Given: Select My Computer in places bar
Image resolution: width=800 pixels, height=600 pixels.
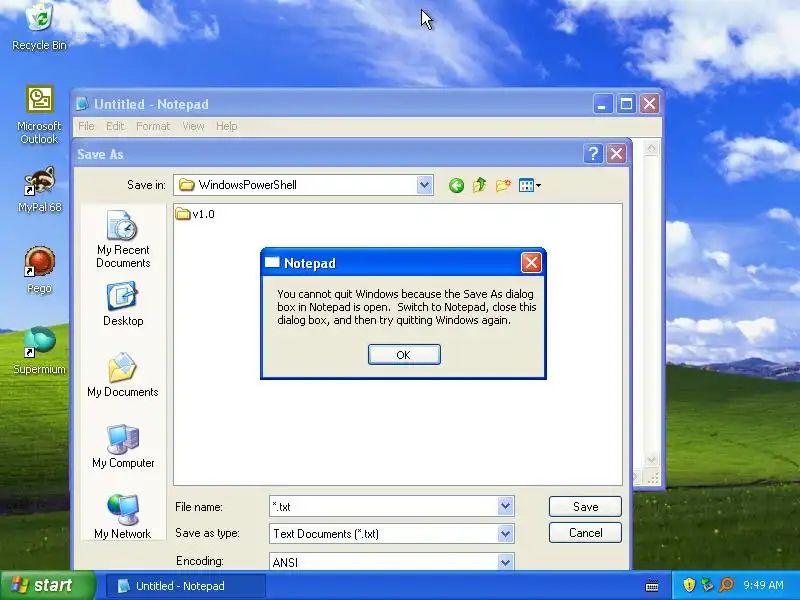Looking at the screenshot, I should (123, 446).
